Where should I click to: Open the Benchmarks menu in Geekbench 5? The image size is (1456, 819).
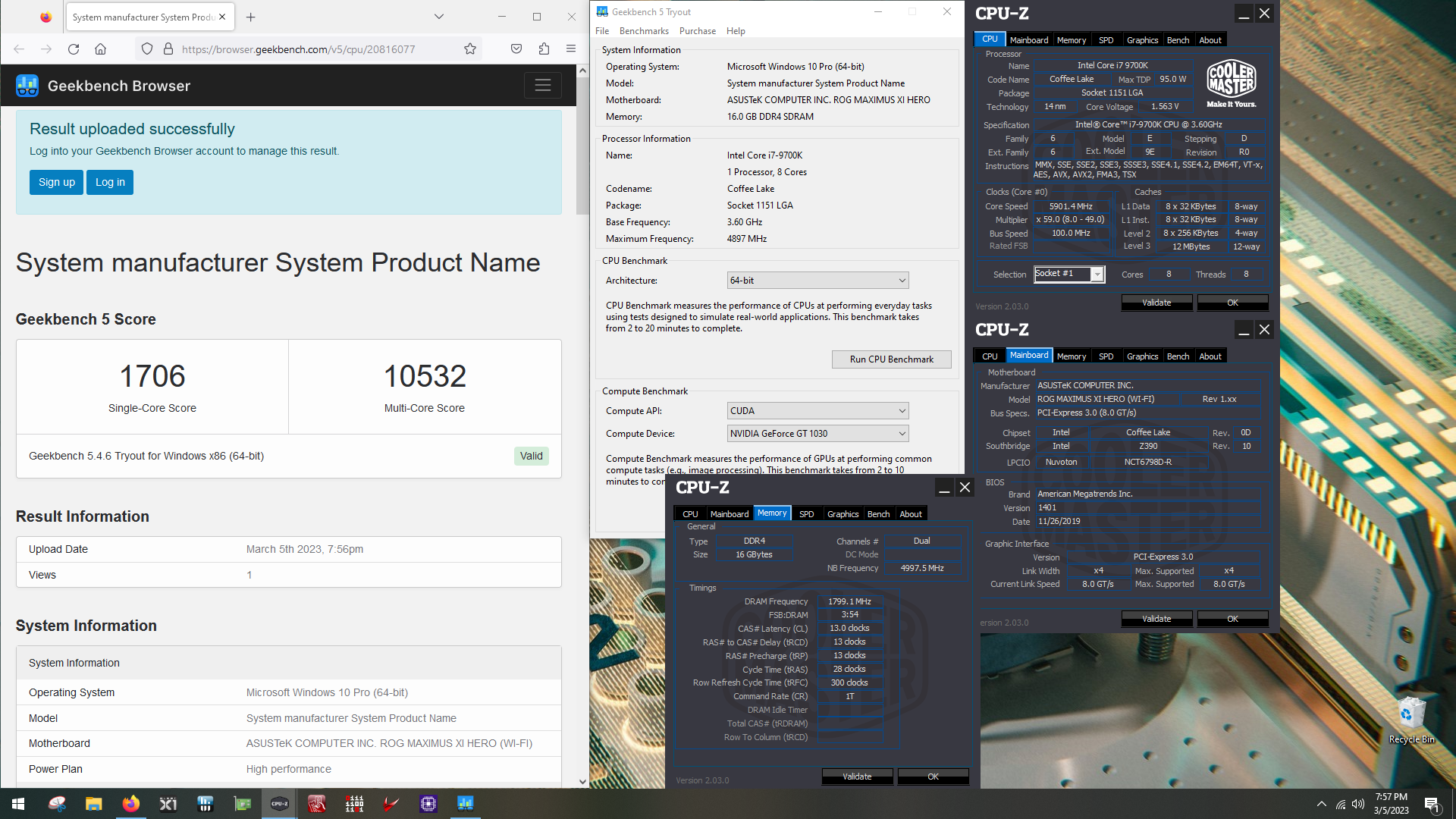[x=644, y=31]
